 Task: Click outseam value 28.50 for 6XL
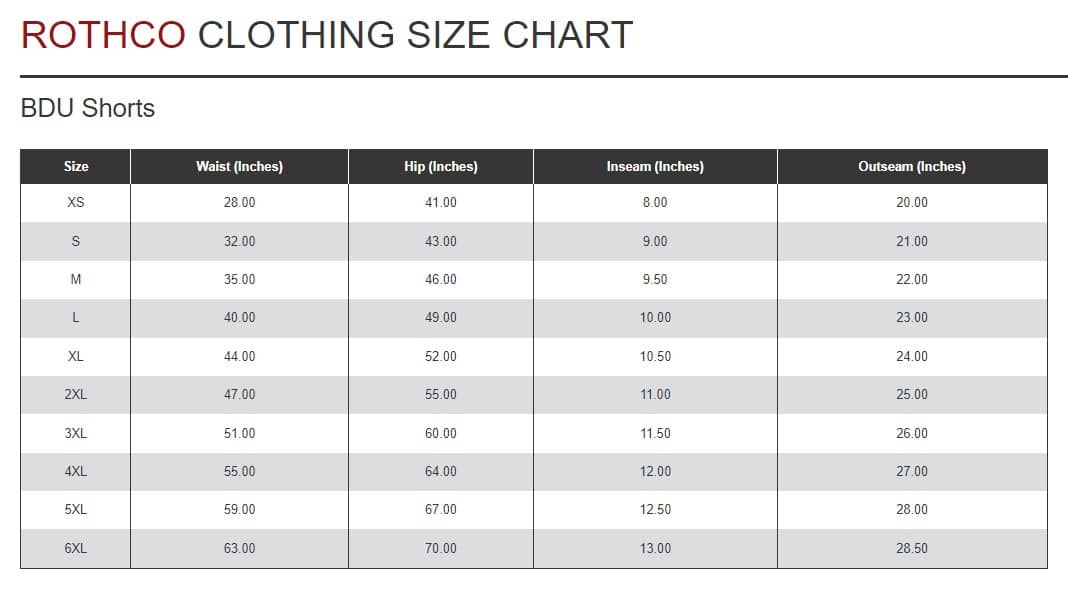tap(912, 548)
